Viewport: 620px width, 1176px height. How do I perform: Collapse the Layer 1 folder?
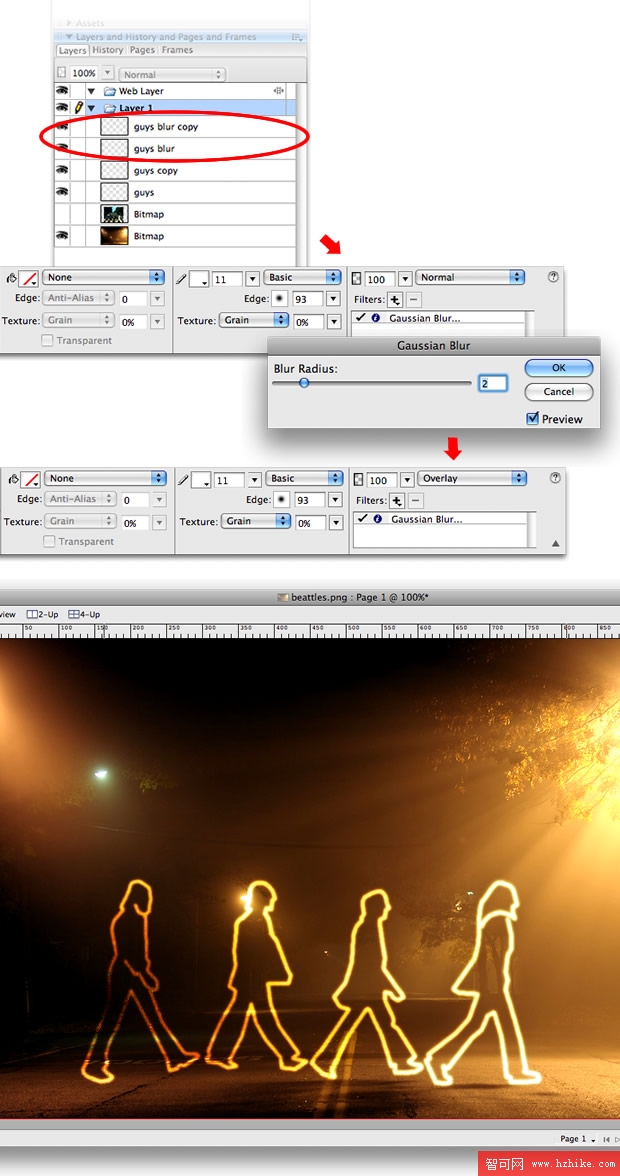[92, 108]
